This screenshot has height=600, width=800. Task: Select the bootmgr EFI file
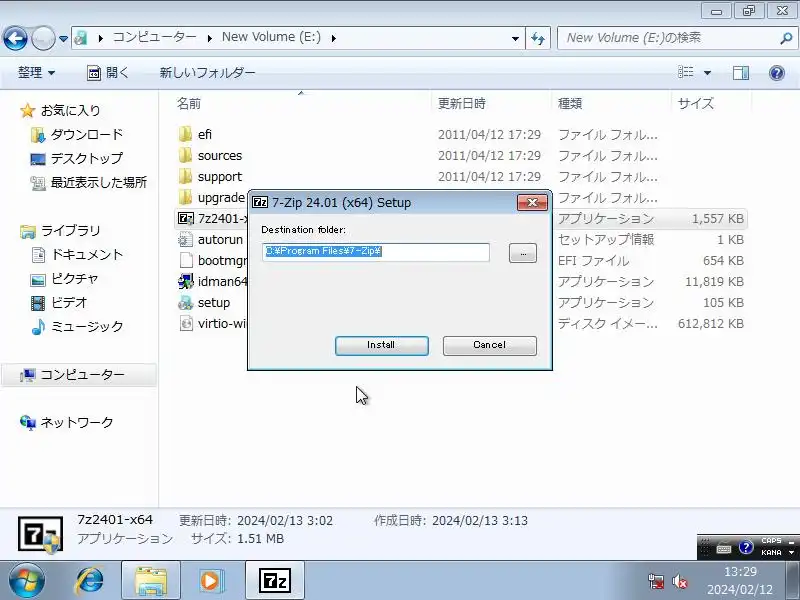pos(212,260)
